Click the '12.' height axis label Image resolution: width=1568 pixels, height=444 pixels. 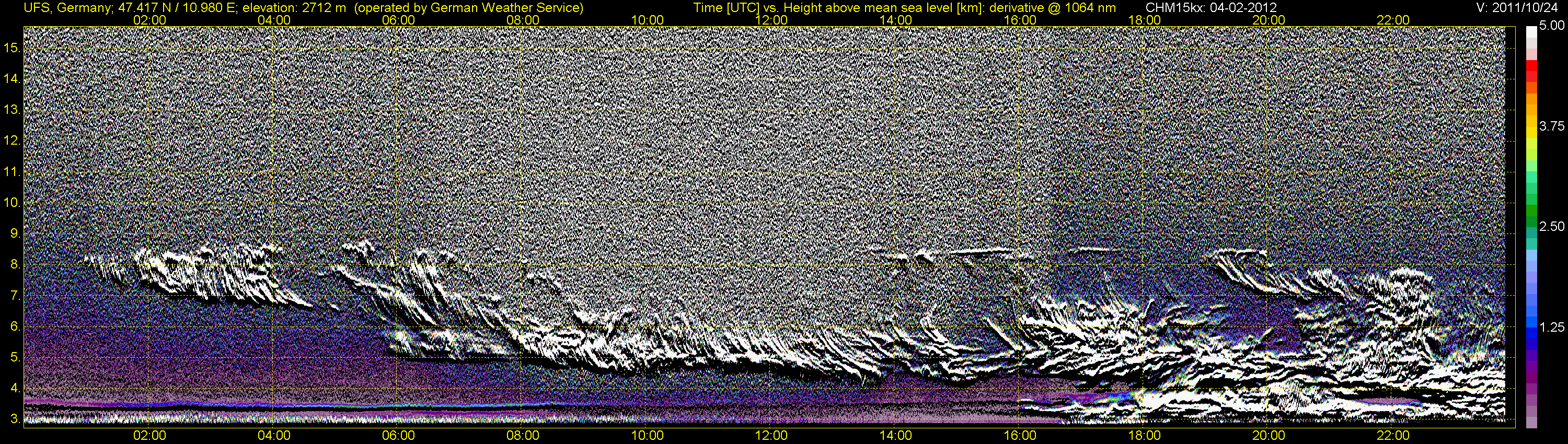13,141
